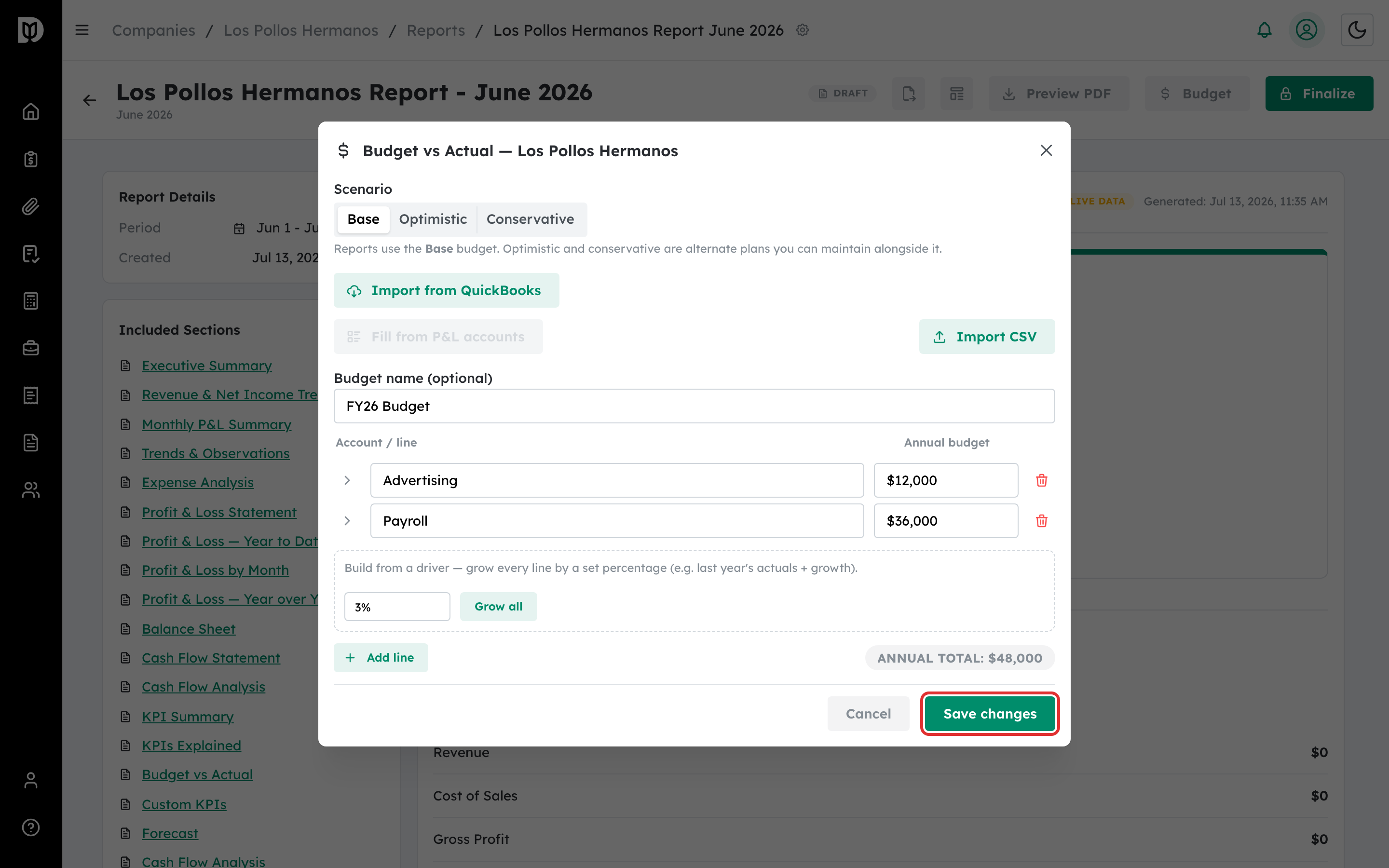Expand the Payroll line chevron

pos(347,521)
